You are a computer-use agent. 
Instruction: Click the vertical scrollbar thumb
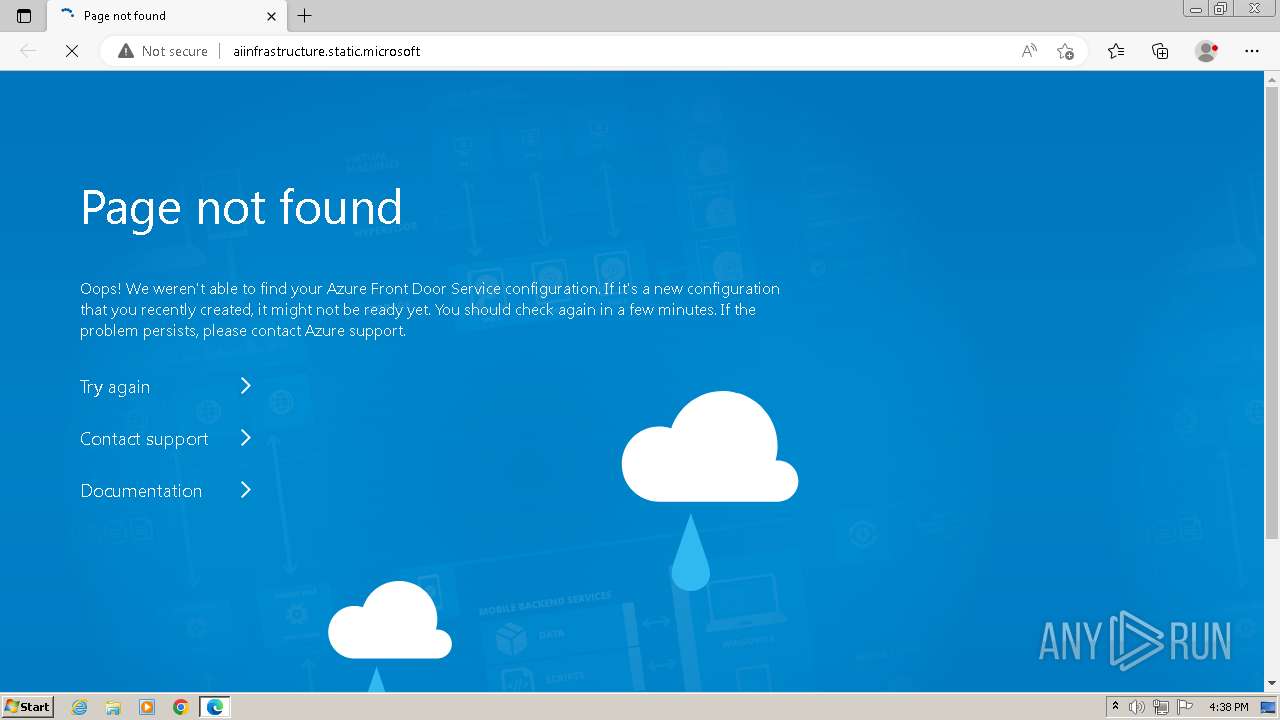click(1272, 312)
